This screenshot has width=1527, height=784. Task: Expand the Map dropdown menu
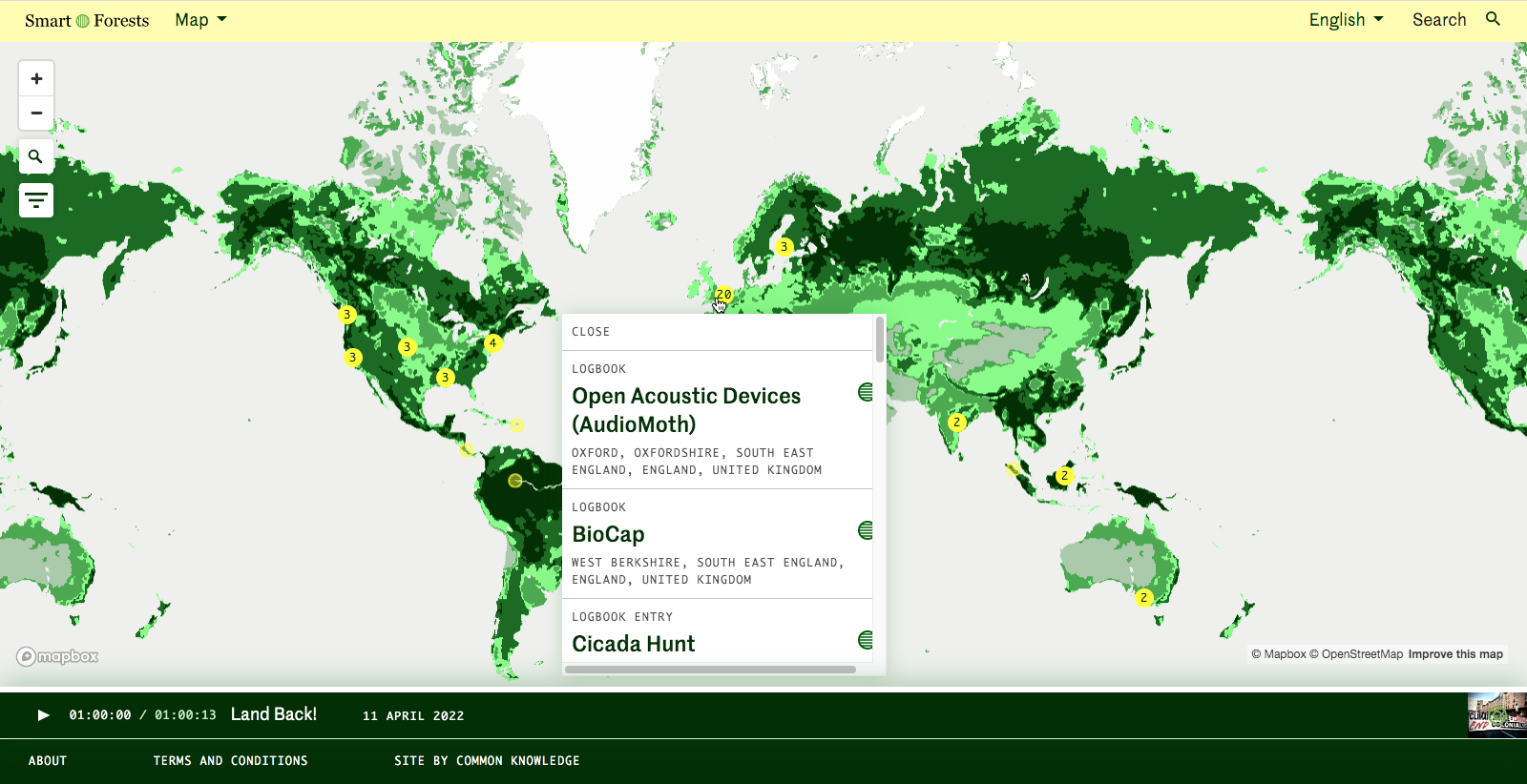[x=200, y=20]
